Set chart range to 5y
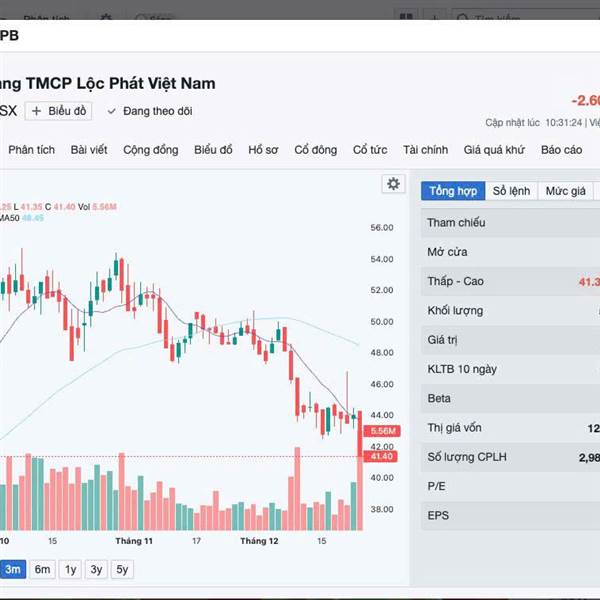600x600 pixels. [122, 569]
